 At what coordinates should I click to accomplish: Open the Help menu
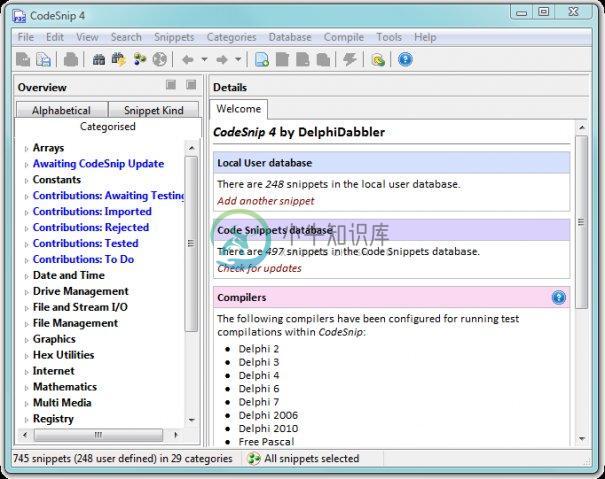coord(425,37)
